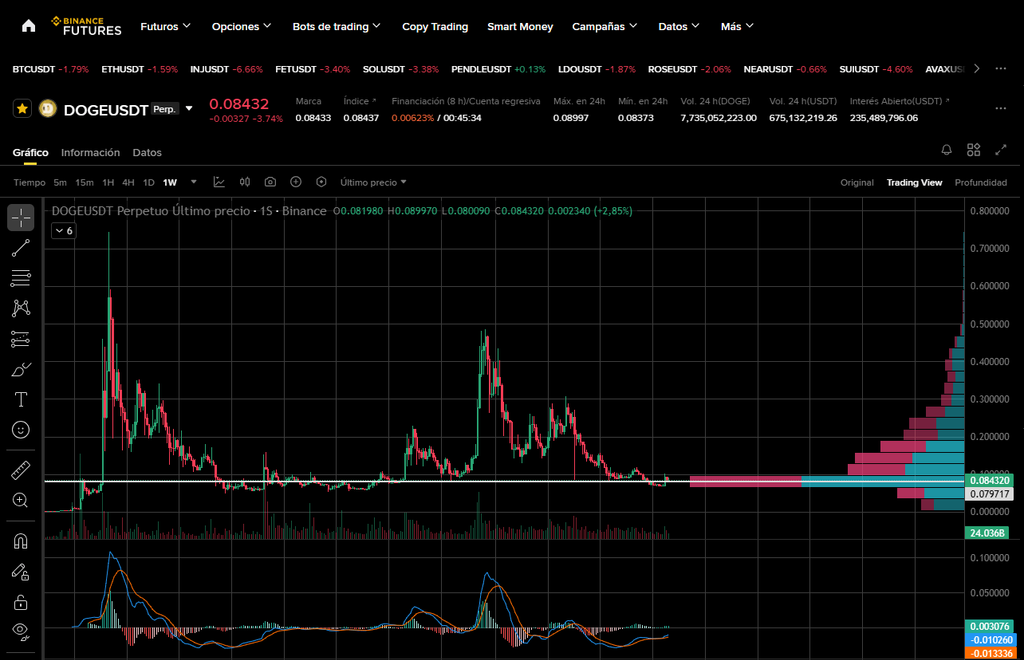Toggle magnet mode
1024x660 pixels.
21,541
